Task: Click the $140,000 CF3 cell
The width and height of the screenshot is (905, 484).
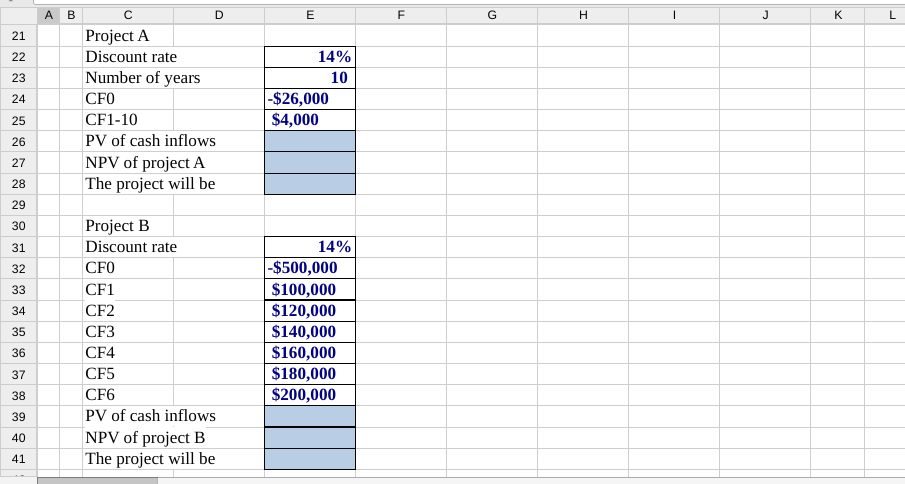Action: (x=310, y=332)
